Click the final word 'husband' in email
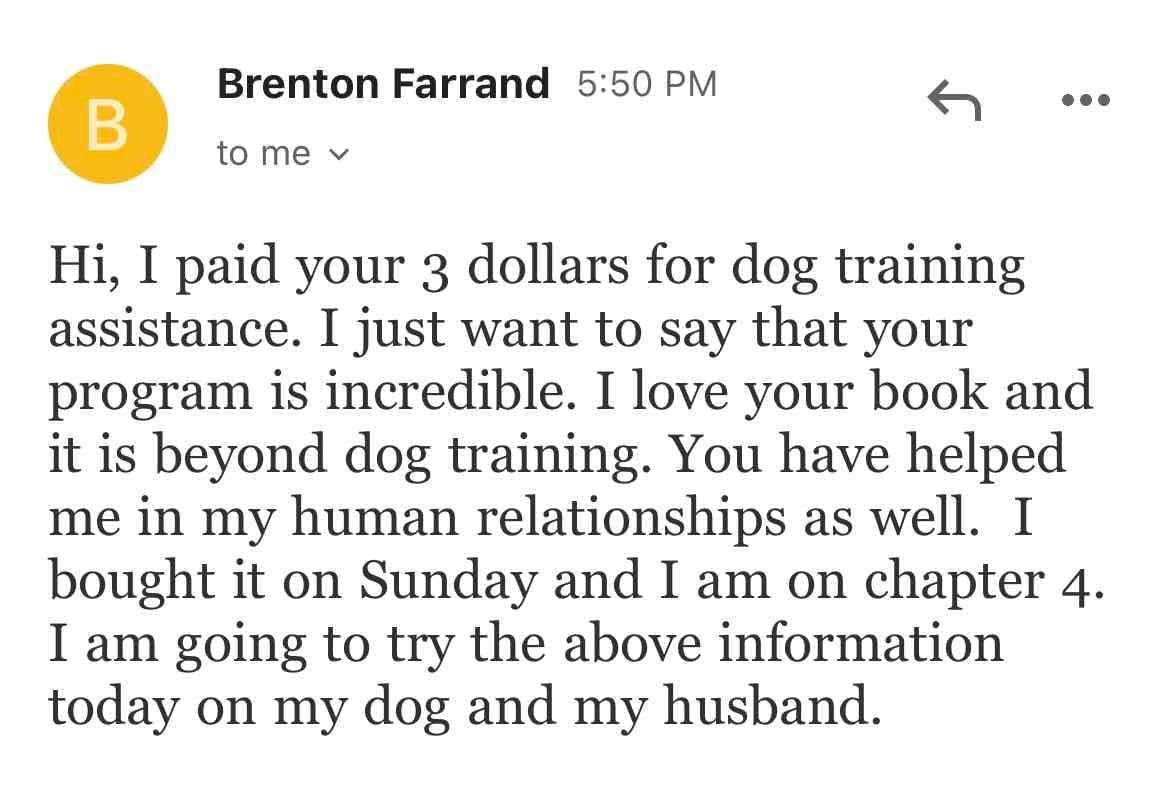This screenshot has height=795, width=1170. click(767, 707)
